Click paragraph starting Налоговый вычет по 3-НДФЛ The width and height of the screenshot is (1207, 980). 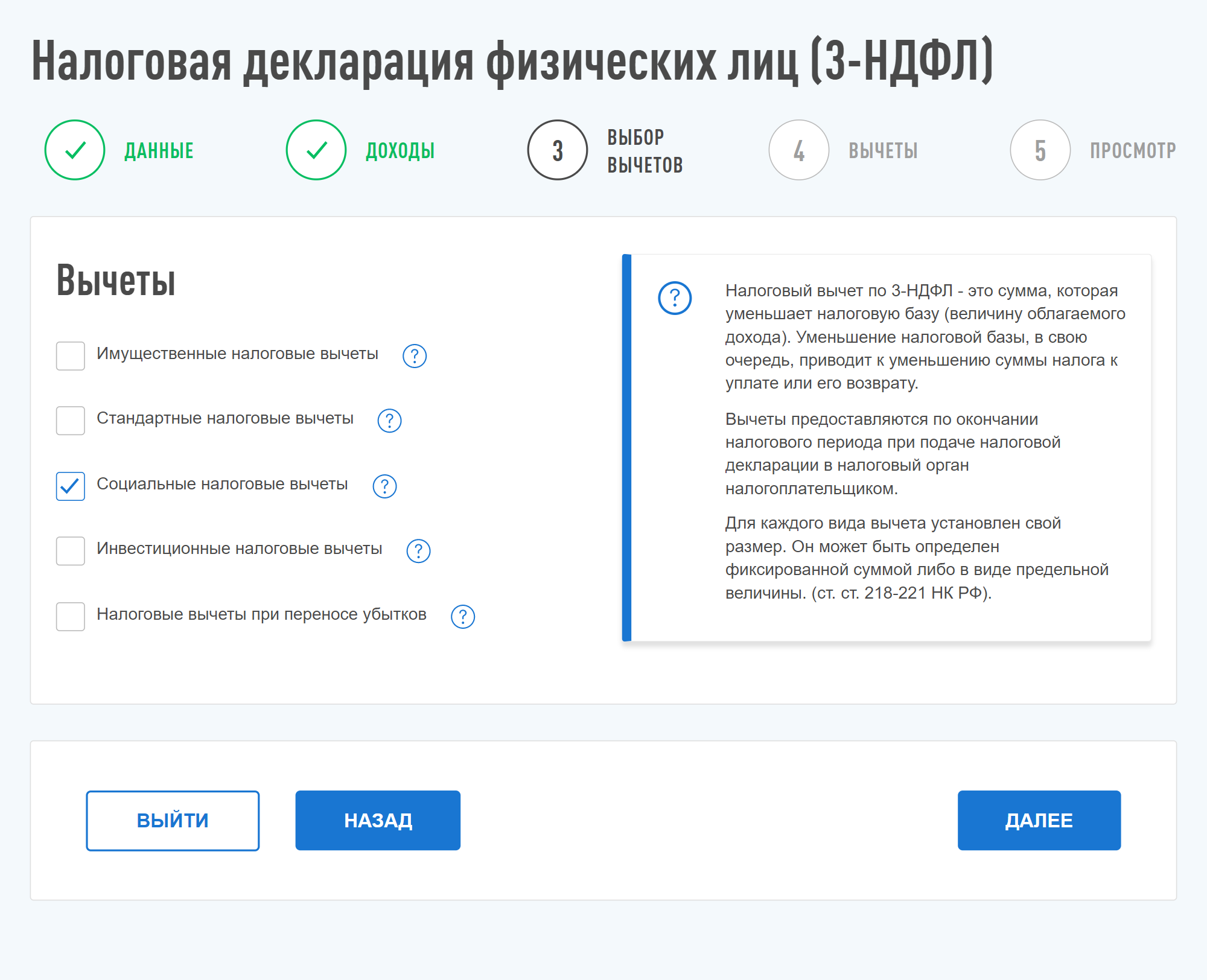tap(926, 337)
